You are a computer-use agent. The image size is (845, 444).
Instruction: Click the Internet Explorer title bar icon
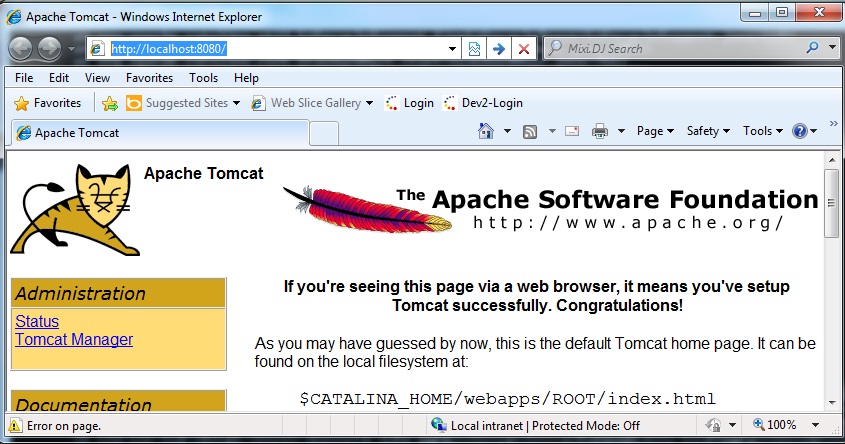tap(14, 17)
